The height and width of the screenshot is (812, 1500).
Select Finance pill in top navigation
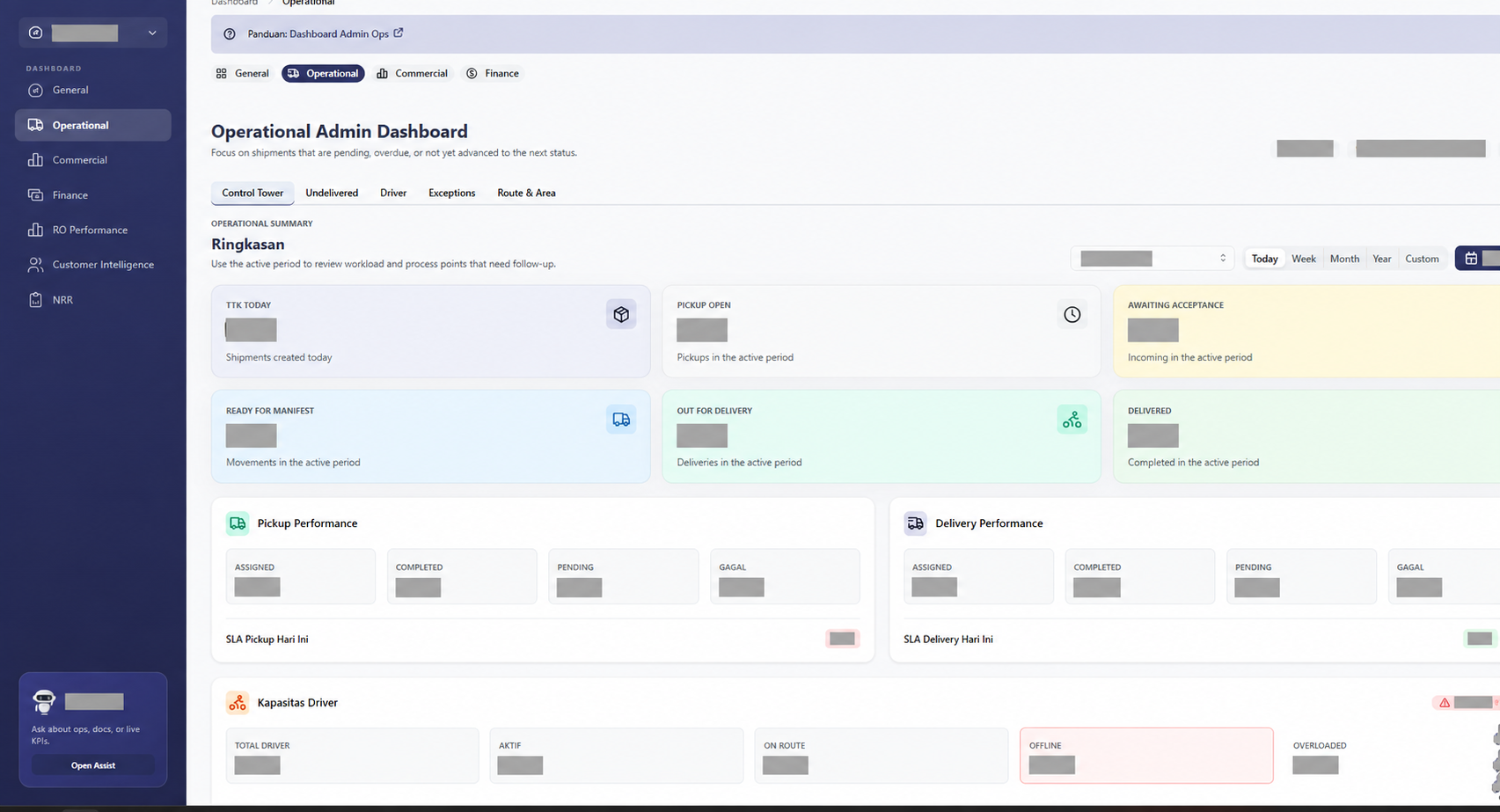493,74
